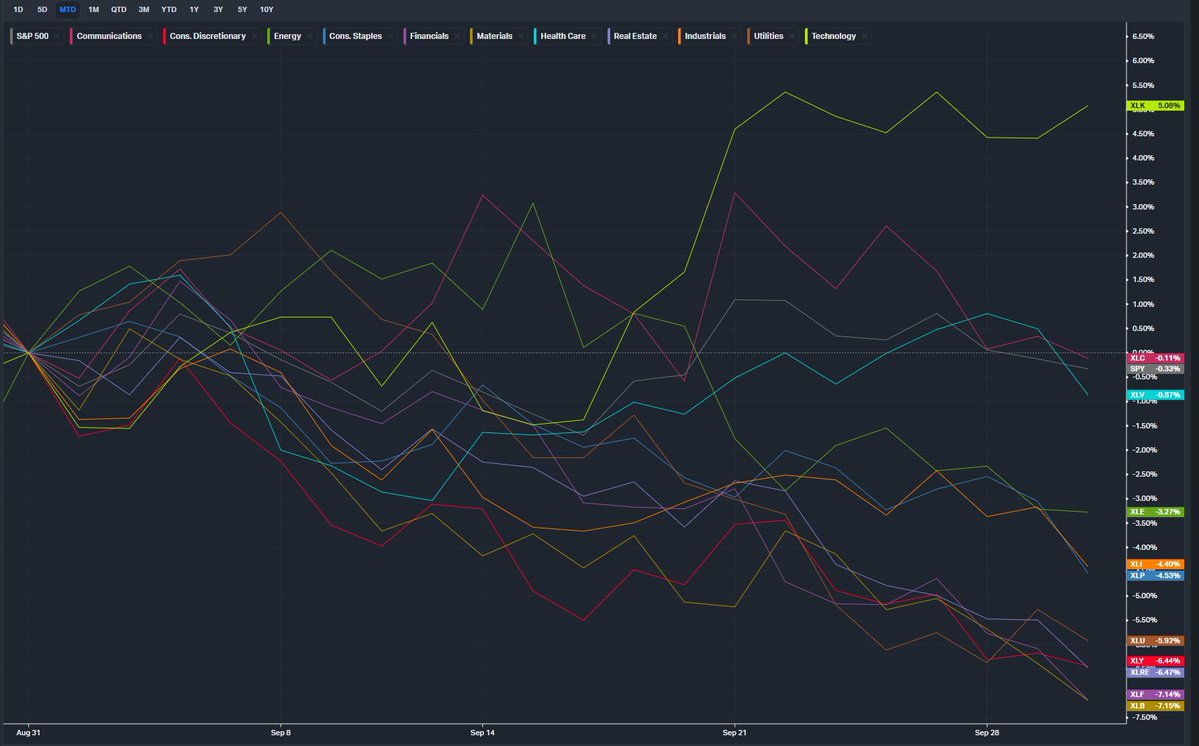Remove Real Estate series with its x icon
The image size is (1199, 746).
coord(664,36)
